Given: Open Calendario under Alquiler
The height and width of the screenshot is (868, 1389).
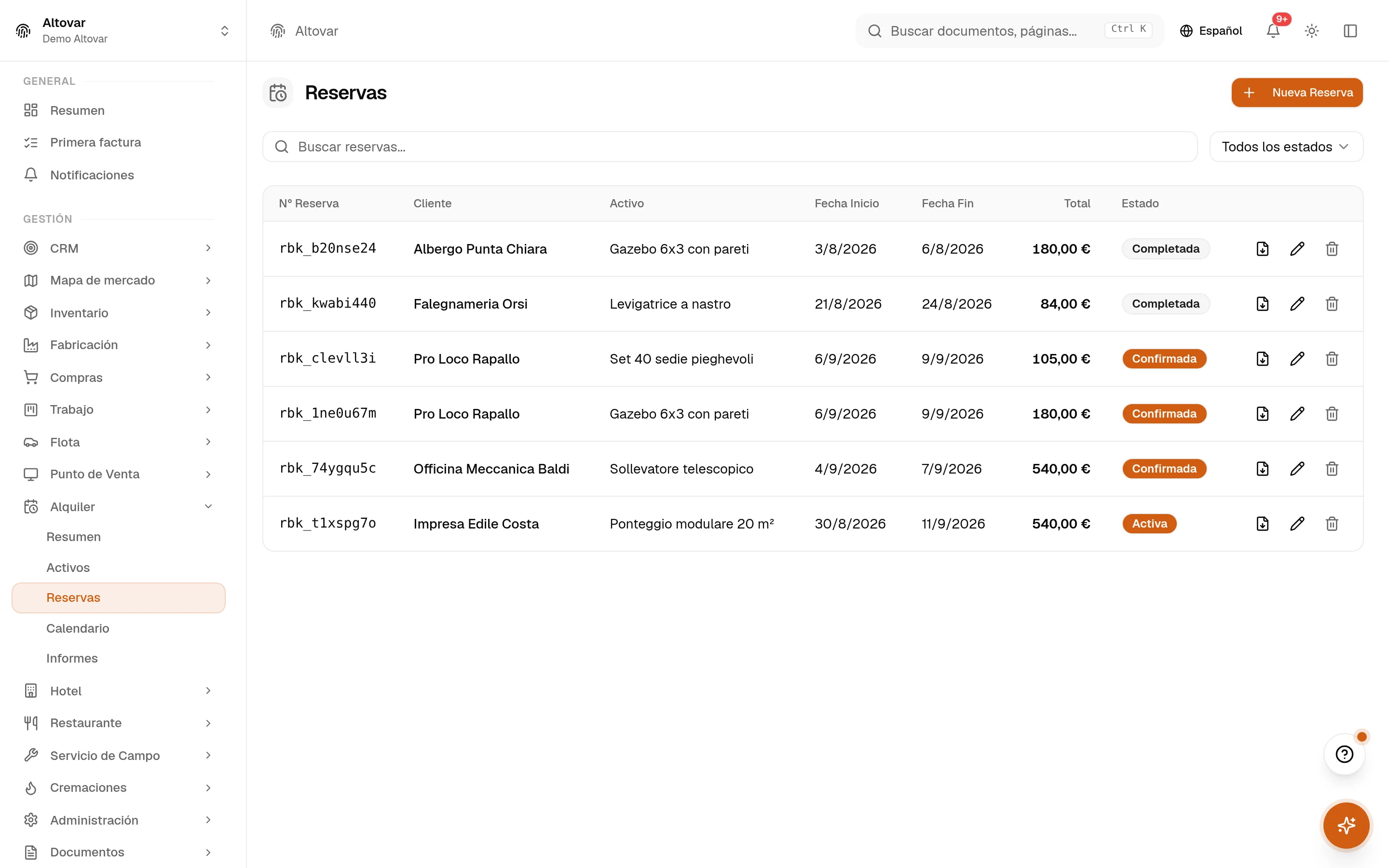Looking at the screenshot, I should 118,628.
